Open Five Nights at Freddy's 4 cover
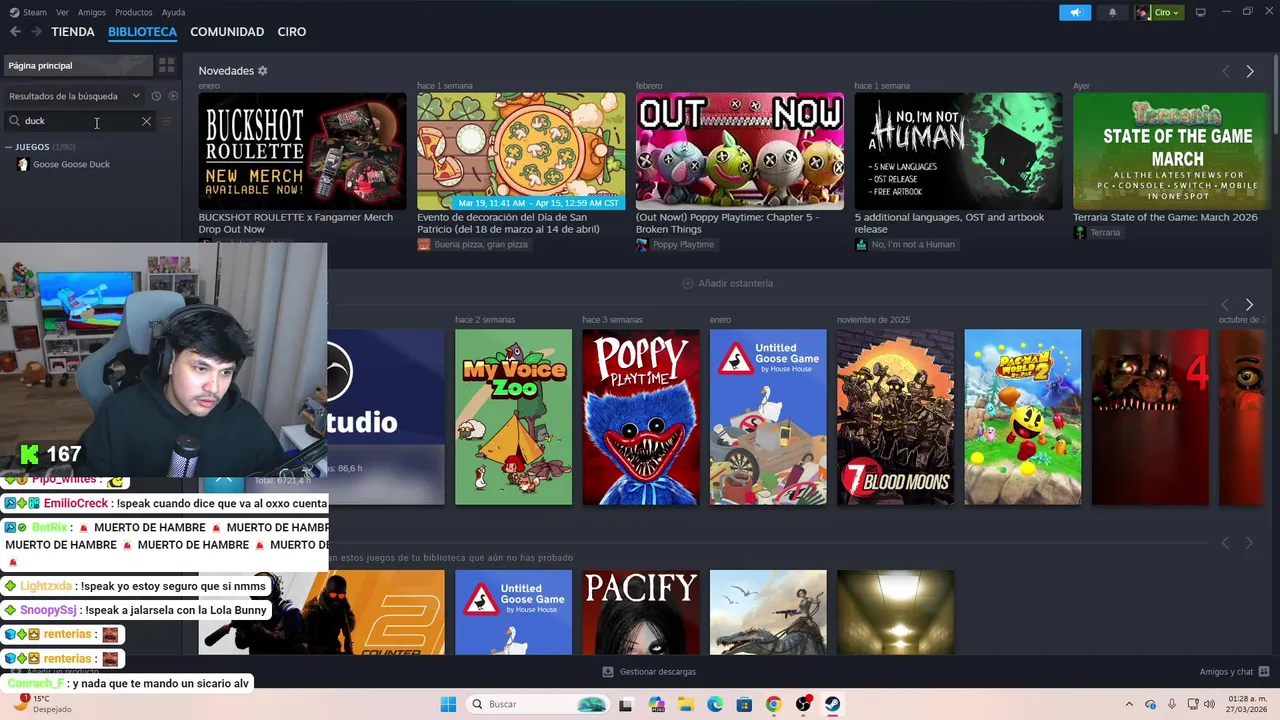This screenshot has height=720, width=1280. (x=1150, y=417)
